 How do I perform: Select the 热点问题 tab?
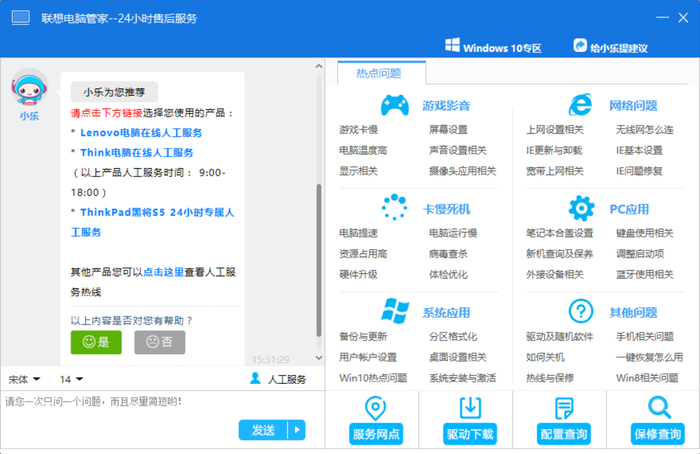(379, 73)
